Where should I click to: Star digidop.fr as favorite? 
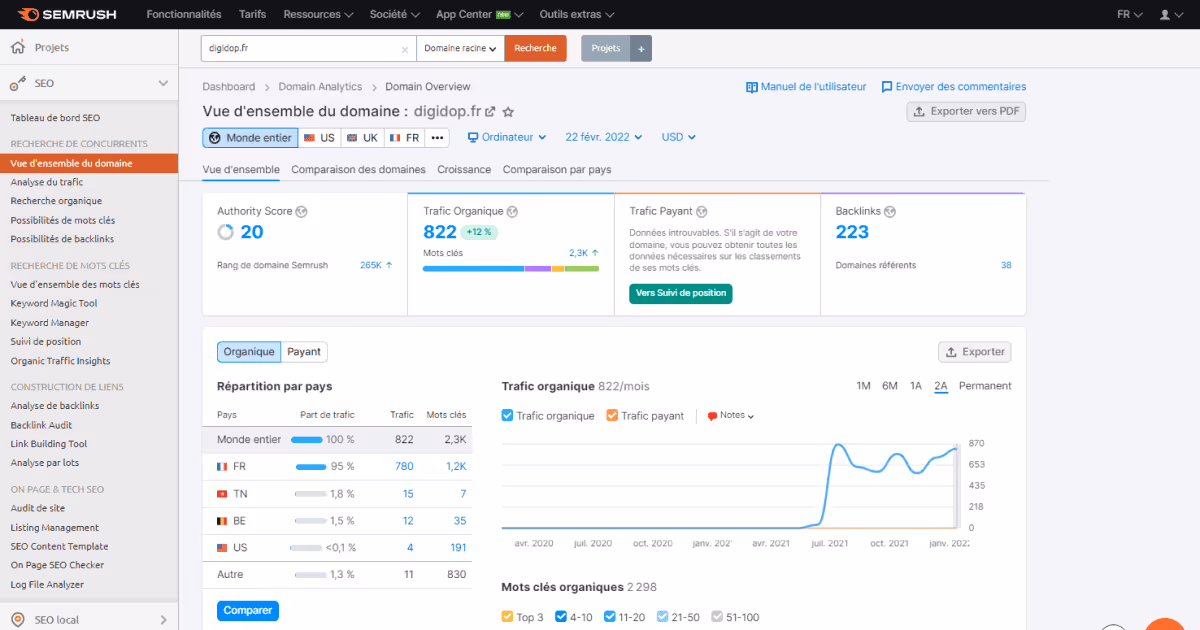click(x=508, y=112)
